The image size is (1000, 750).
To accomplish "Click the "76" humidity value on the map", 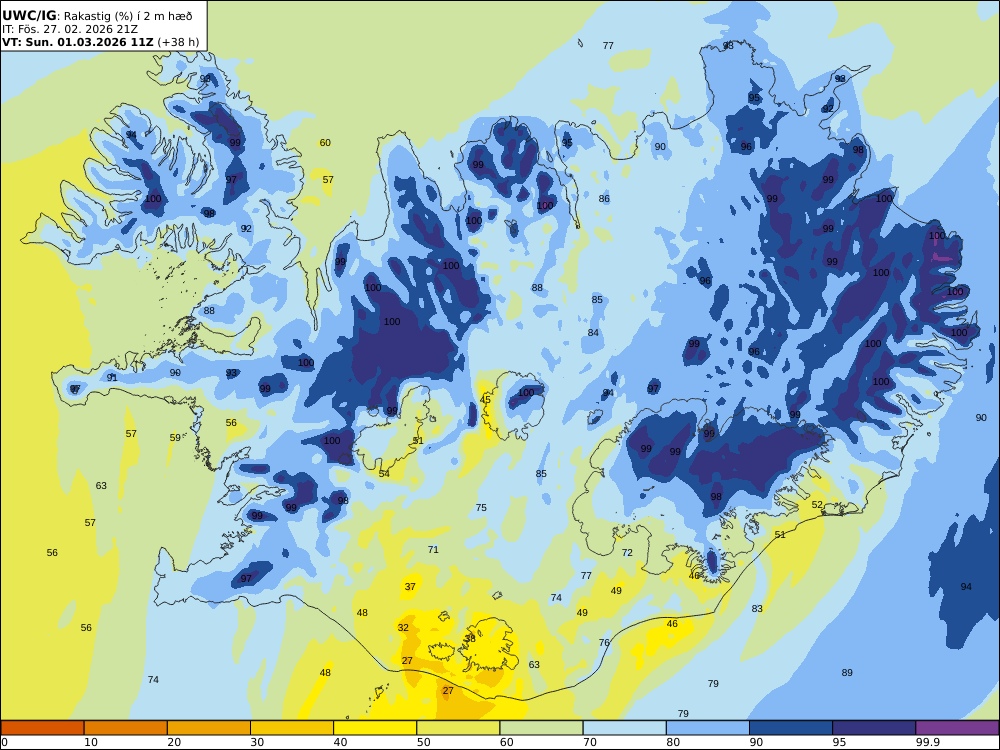I will click(x=604, y=642).
